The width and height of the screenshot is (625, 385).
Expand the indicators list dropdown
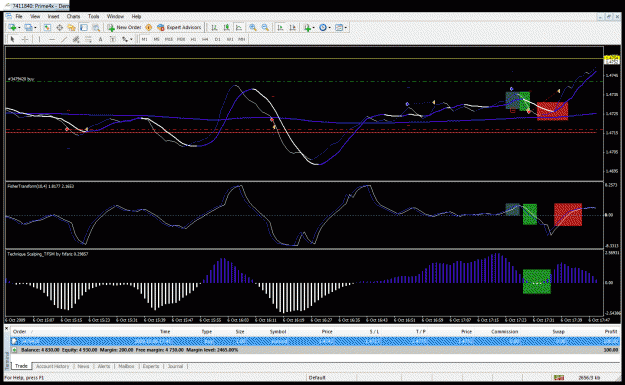point(314,28)
